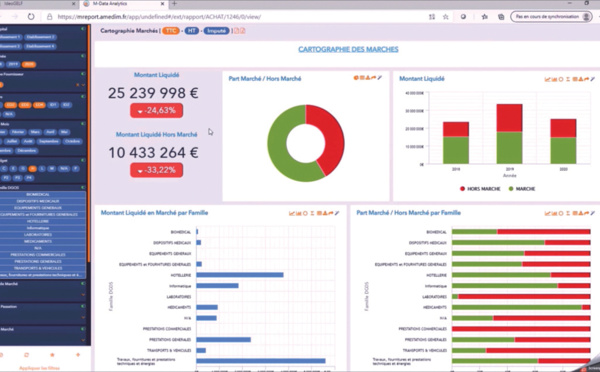This screenshot has height=372, width=600.
Task: Click line chart icon in Montant Liquidé en Marché par Famille panel
Action: click(292, 213)
